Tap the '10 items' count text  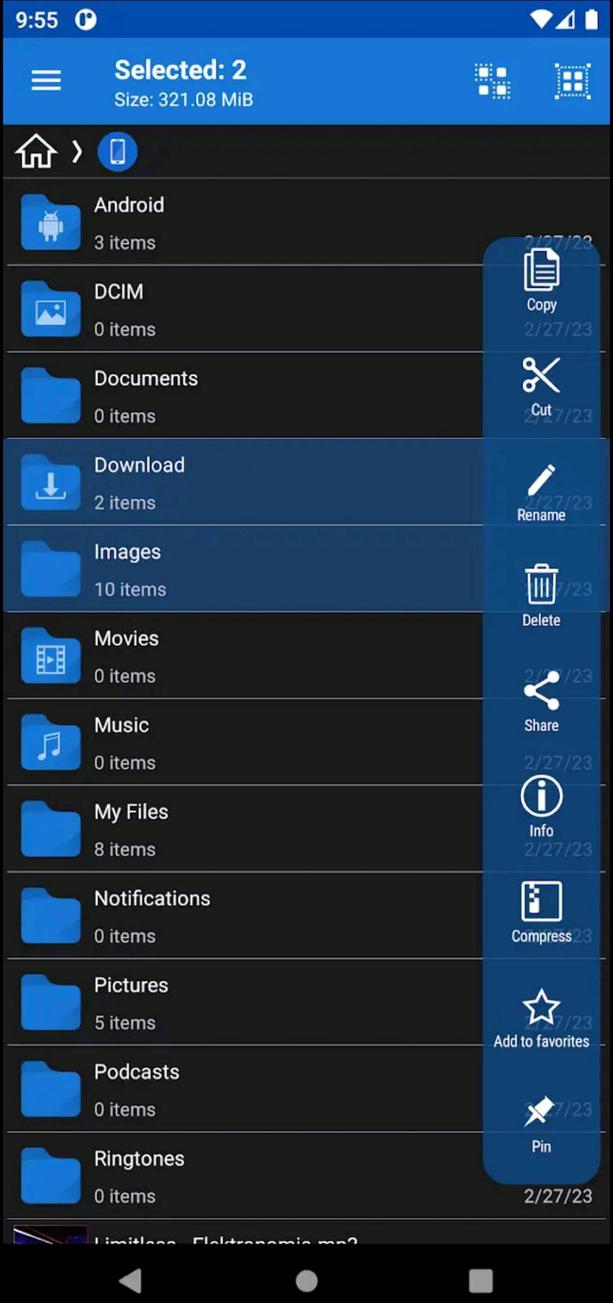[130, 590]
